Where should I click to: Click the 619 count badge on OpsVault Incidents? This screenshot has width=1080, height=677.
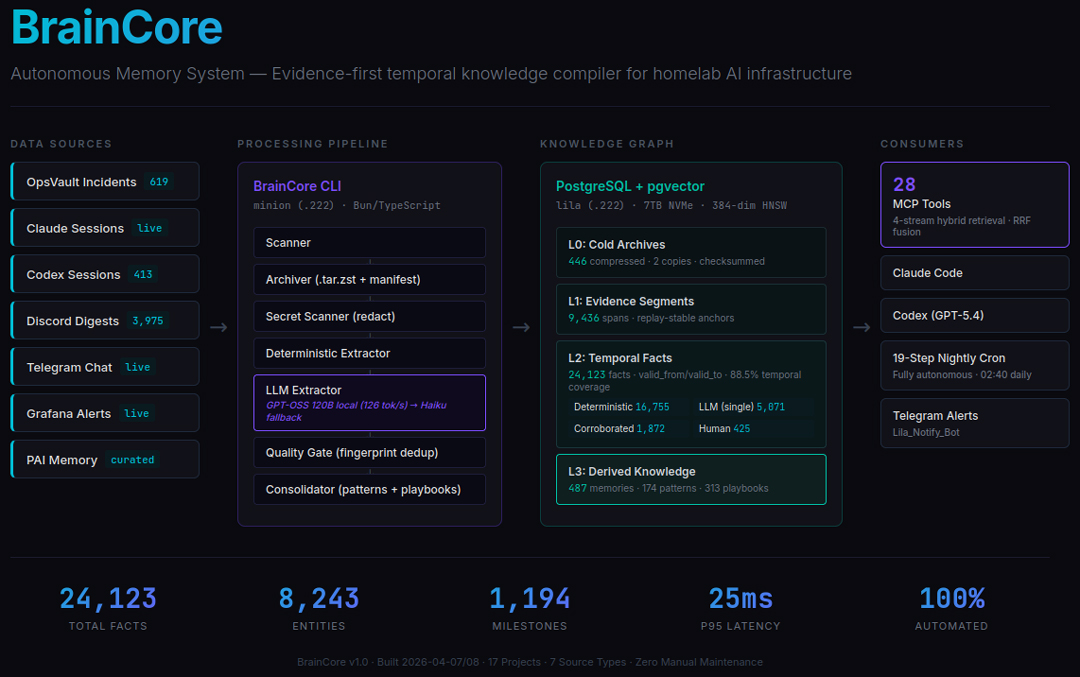[159, 181]
